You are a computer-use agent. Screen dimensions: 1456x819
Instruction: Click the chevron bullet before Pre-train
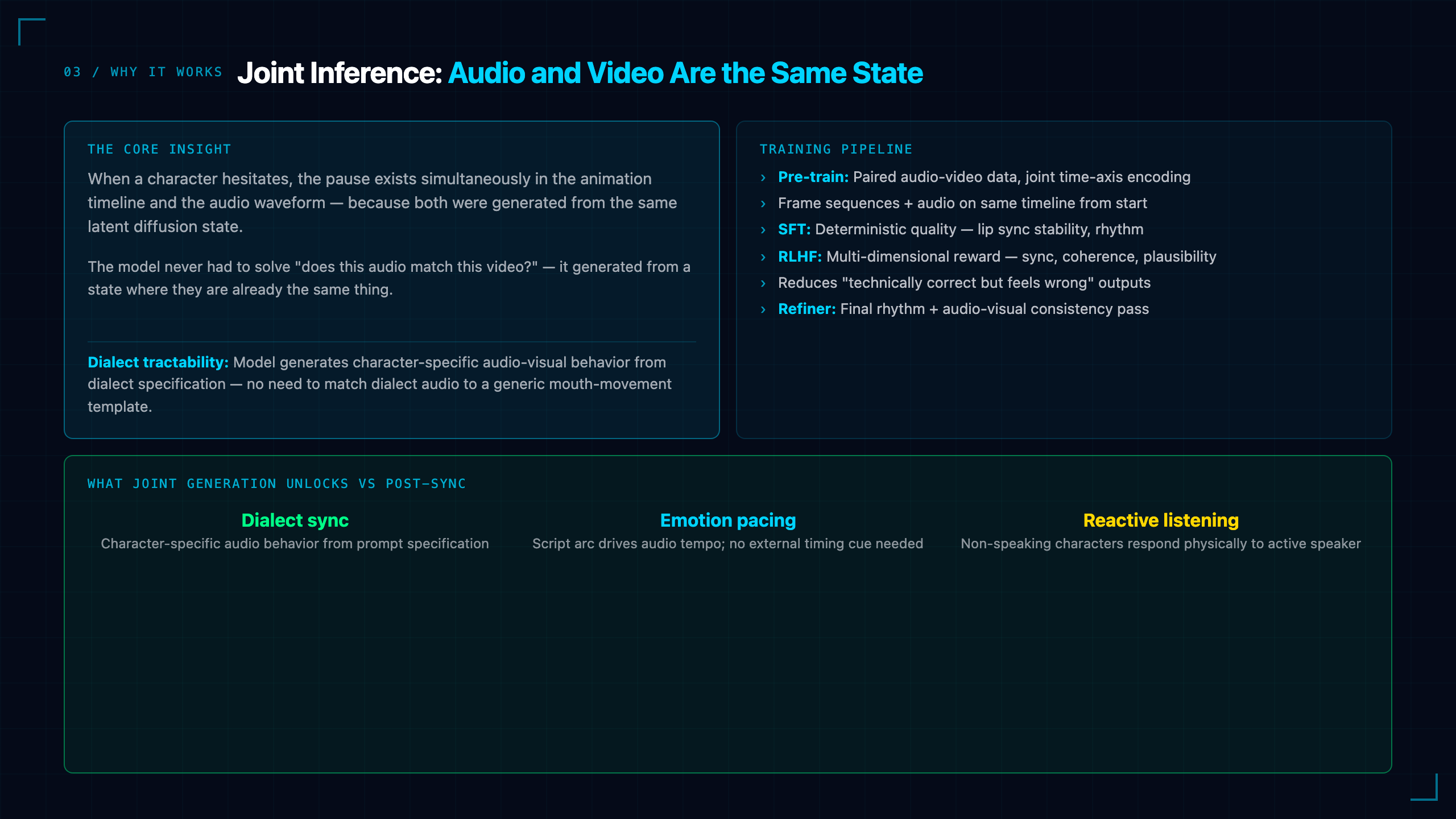point(763,178)
